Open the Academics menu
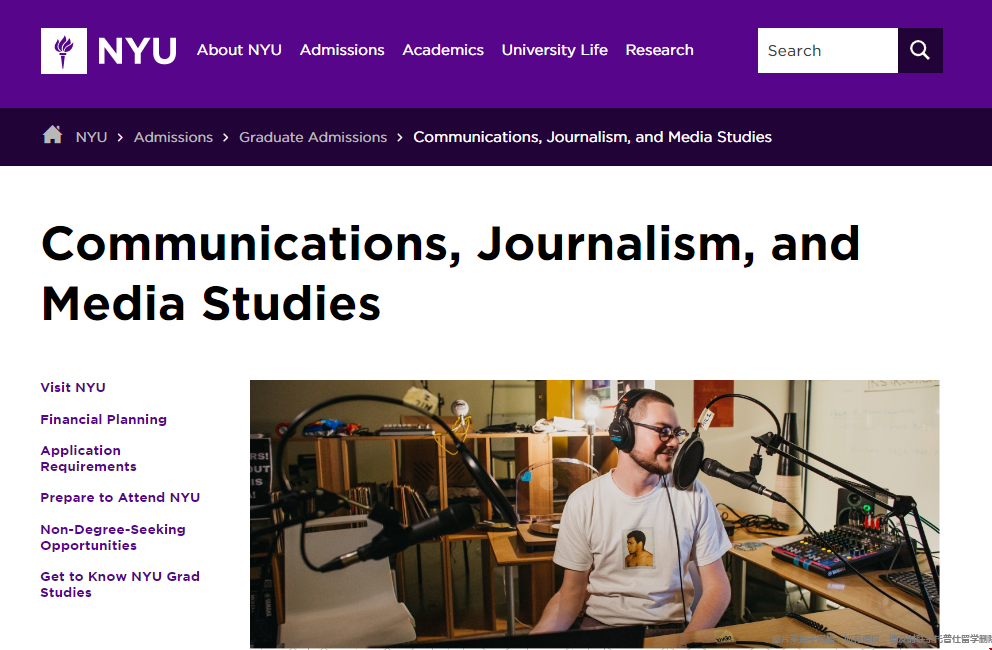Viewport: 992px width, 650px height. coord(443,50)
